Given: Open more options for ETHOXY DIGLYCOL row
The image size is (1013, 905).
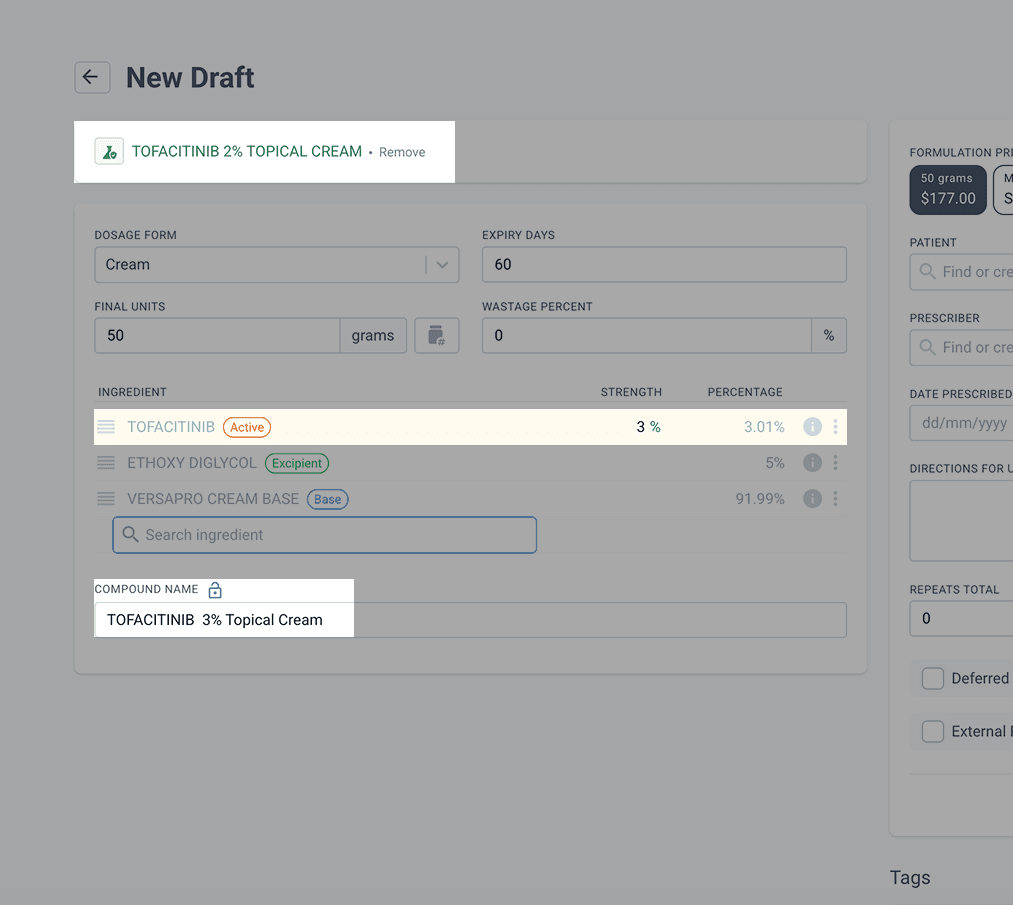Looking at the screenshot, I should [835, 463].
